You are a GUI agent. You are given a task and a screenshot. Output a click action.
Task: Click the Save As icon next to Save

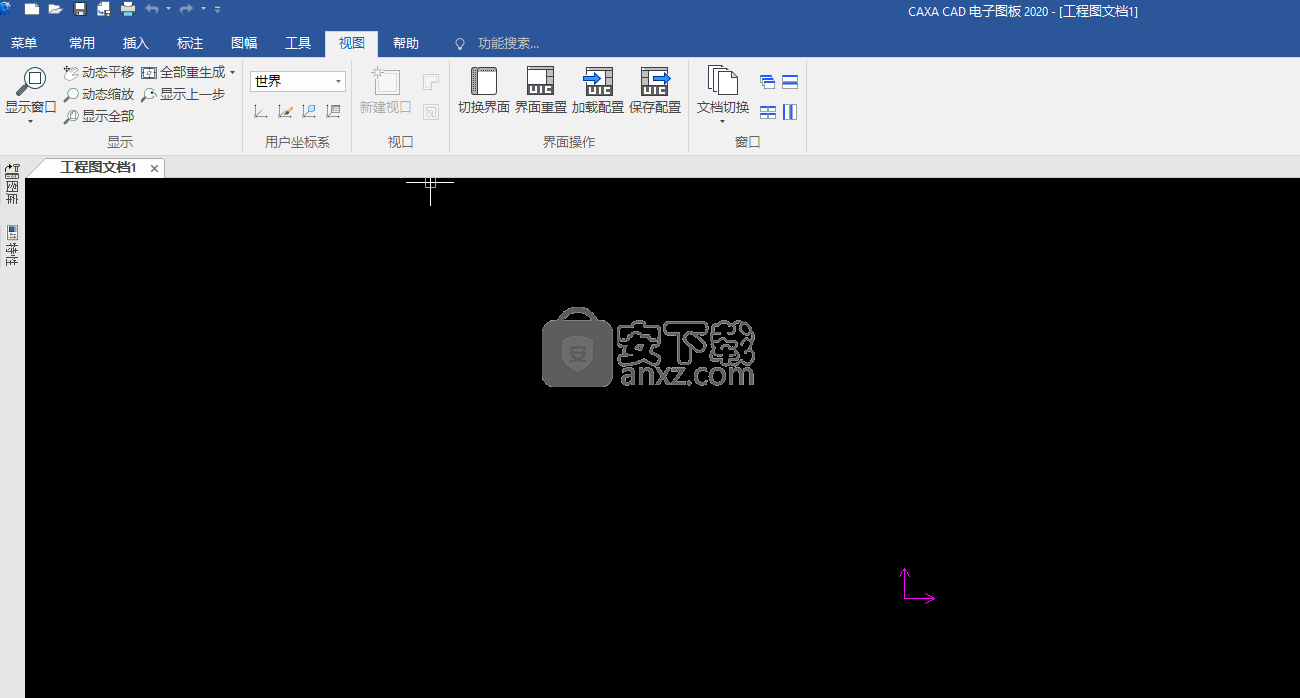click(x=103, y=9)
